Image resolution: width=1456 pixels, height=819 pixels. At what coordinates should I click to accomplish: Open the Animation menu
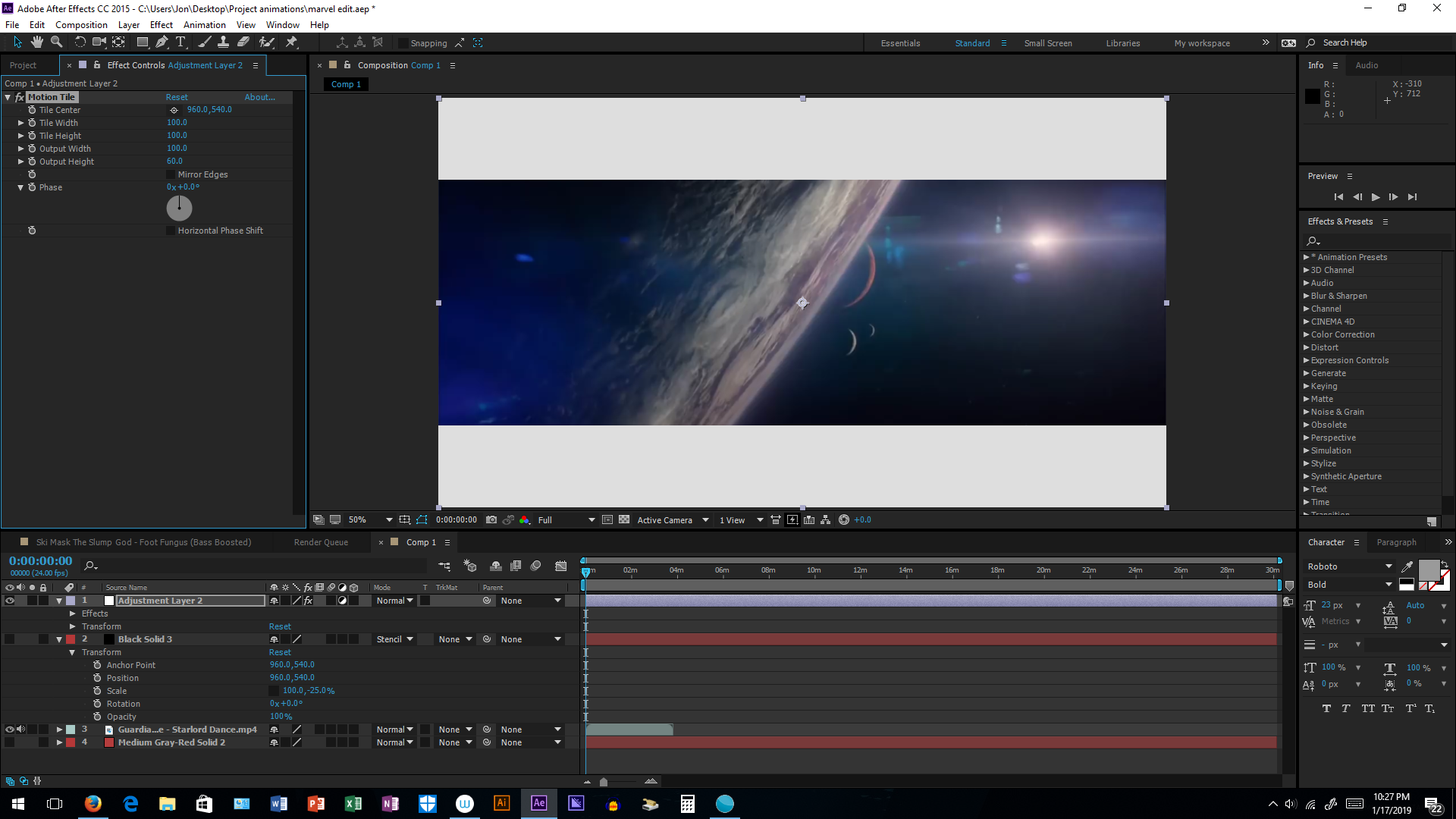[x=204, y=25]
